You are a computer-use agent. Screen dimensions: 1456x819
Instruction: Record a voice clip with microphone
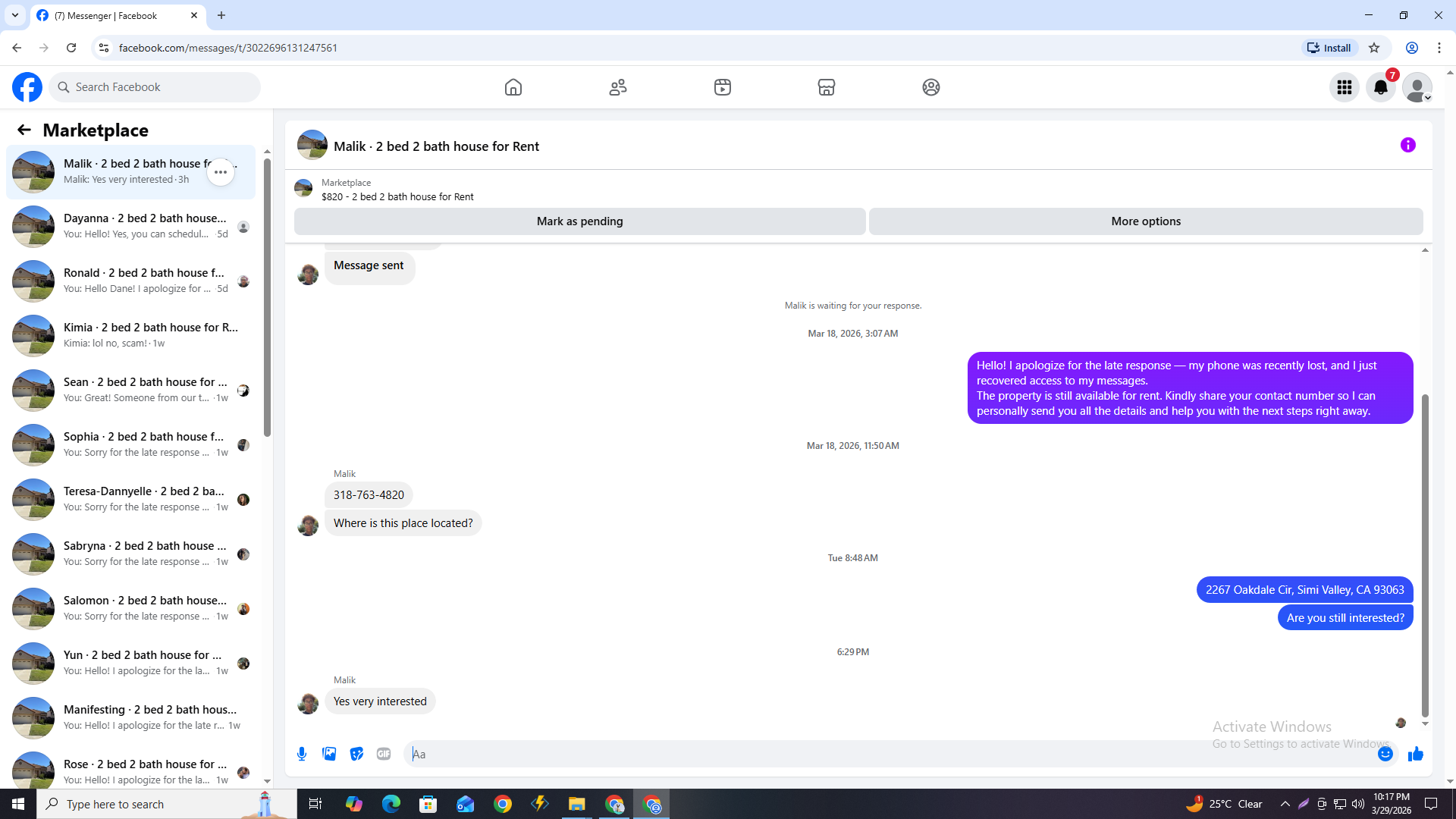pyautogui.click(x=302, y=754)
